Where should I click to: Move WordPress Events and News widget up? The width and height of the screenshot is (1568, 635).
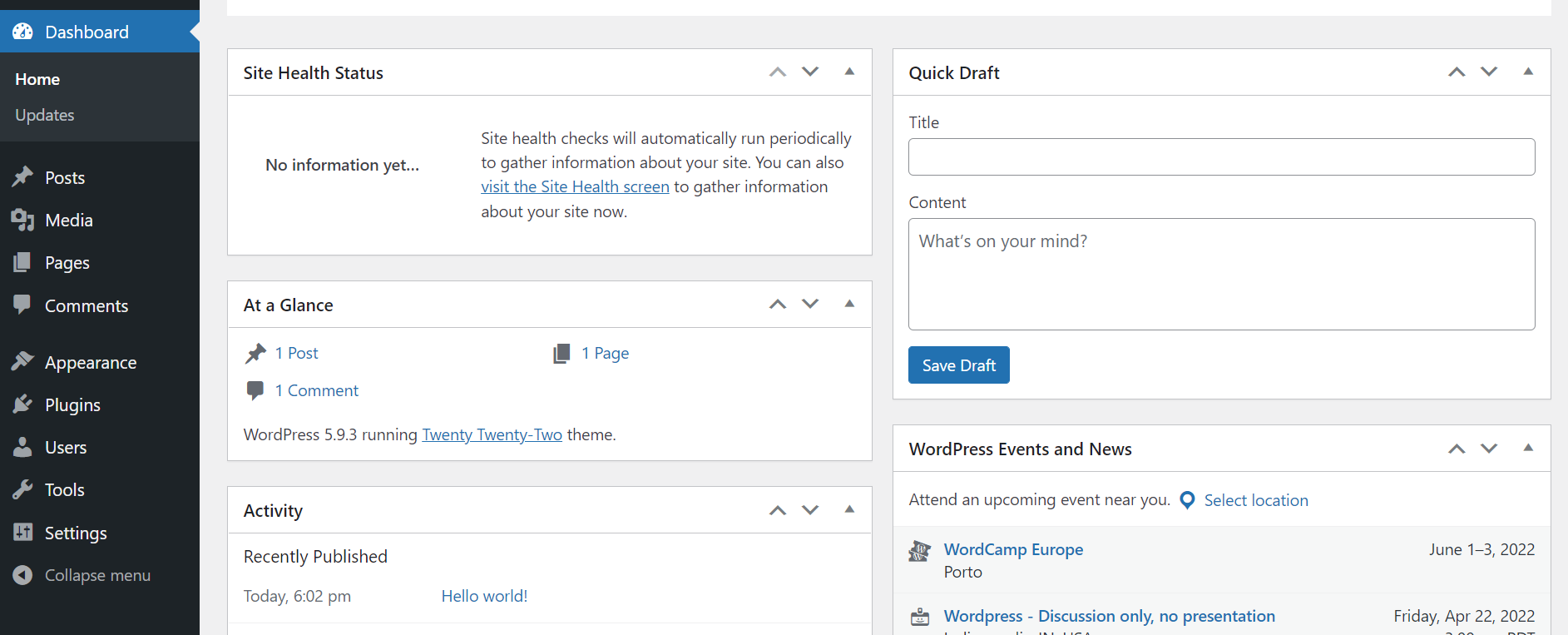coord(1457,449)
